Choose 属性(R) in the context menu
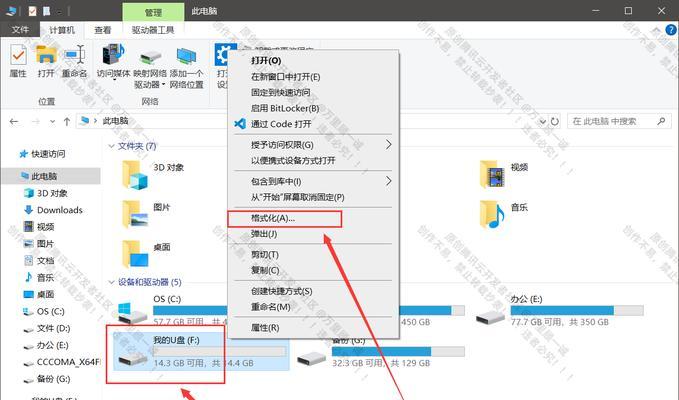The image size is (679, 400). point(313,328)
